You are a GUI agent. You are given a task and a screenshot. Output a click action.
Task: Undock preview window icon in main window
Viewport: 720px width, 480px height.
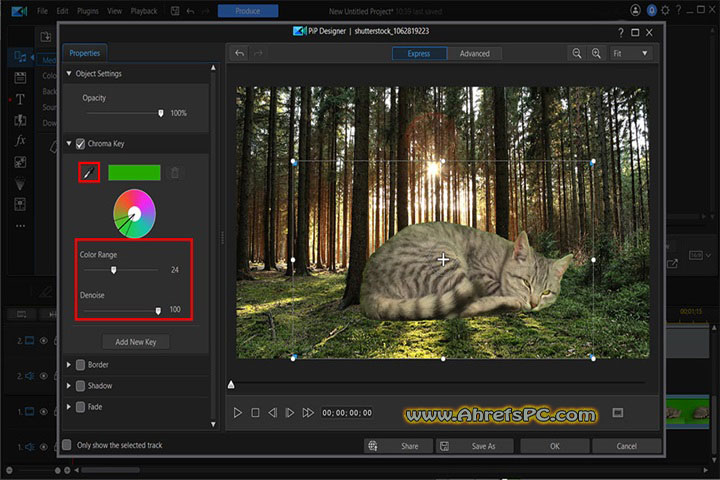pyautogui.click(x=672, y=264)
